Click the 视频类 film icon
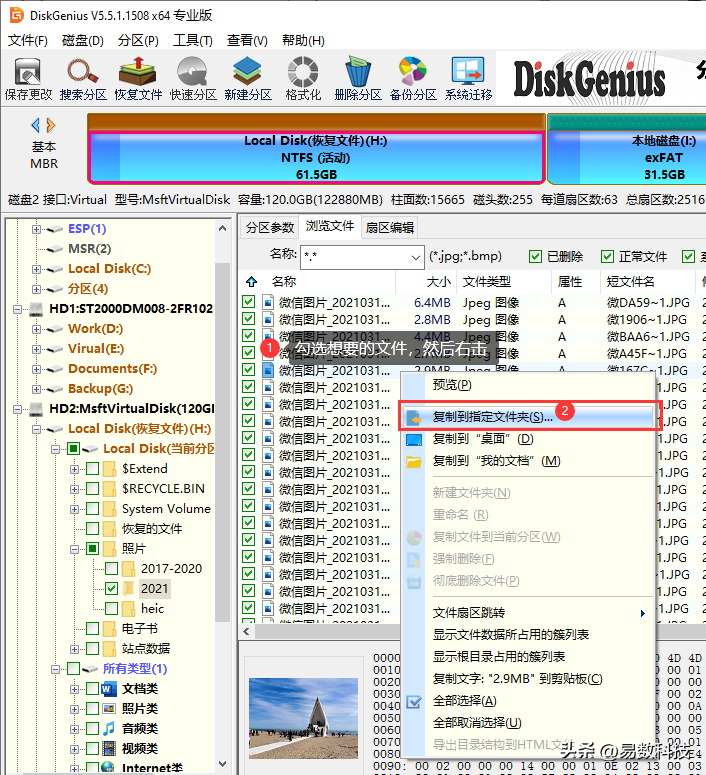706x775 pixels. (109, 748)
